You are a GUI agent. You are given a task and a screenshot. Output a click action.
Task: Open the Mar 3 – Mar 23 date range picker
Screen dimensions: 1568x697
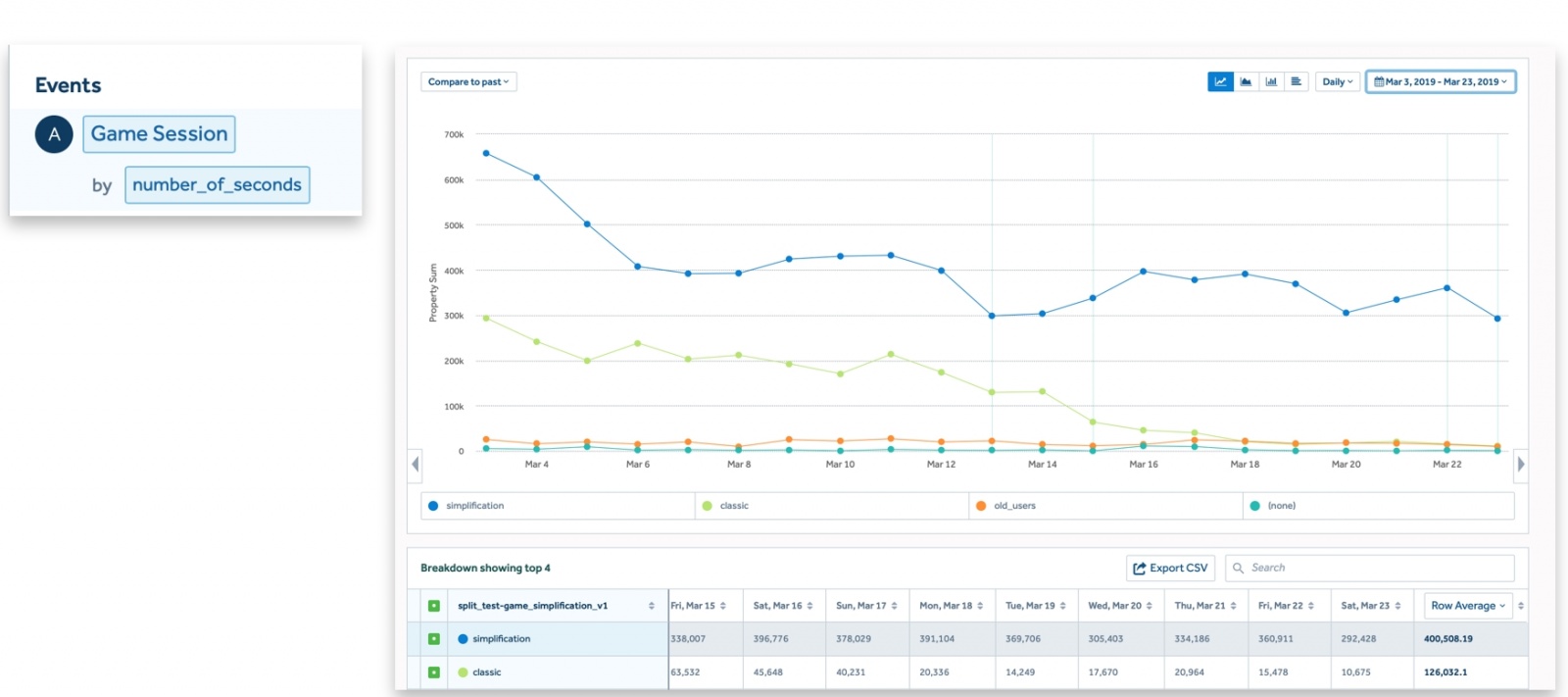click(x=1441, y=82)
